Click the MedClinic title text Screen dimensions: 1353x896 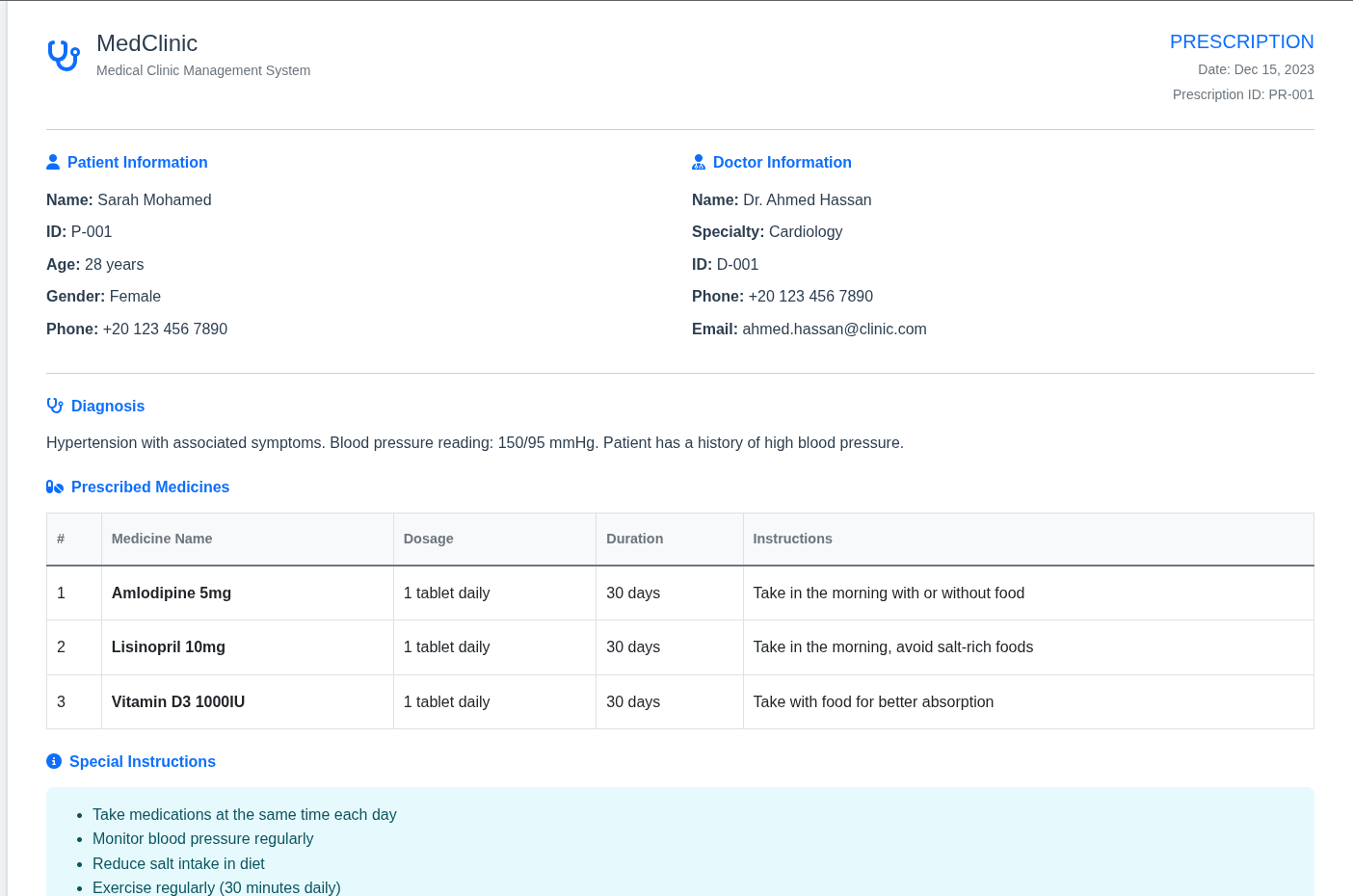146,43
